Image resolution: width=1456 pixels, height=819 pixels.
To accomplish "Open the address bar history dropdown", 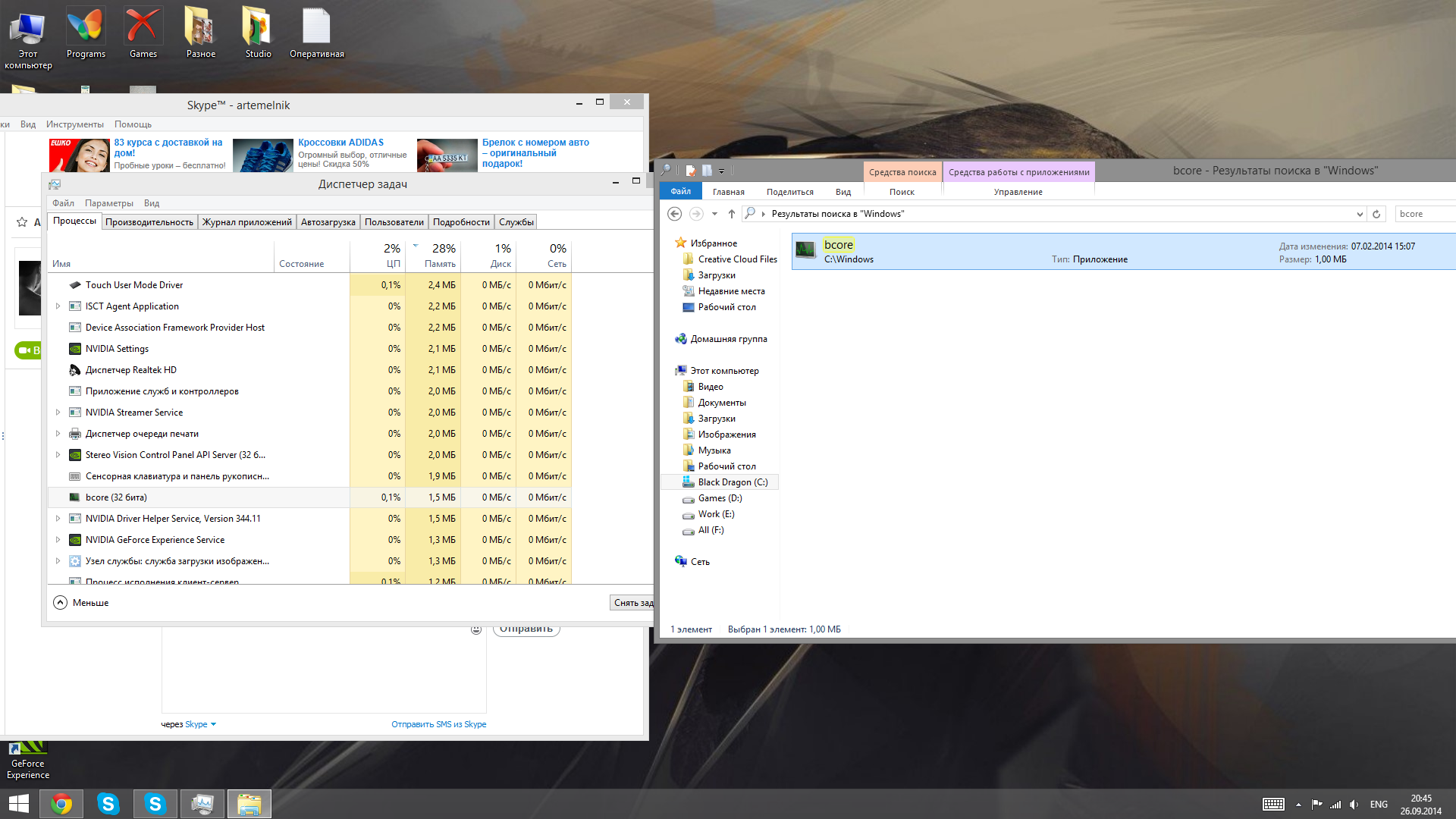I will [x=1360, y=214].
